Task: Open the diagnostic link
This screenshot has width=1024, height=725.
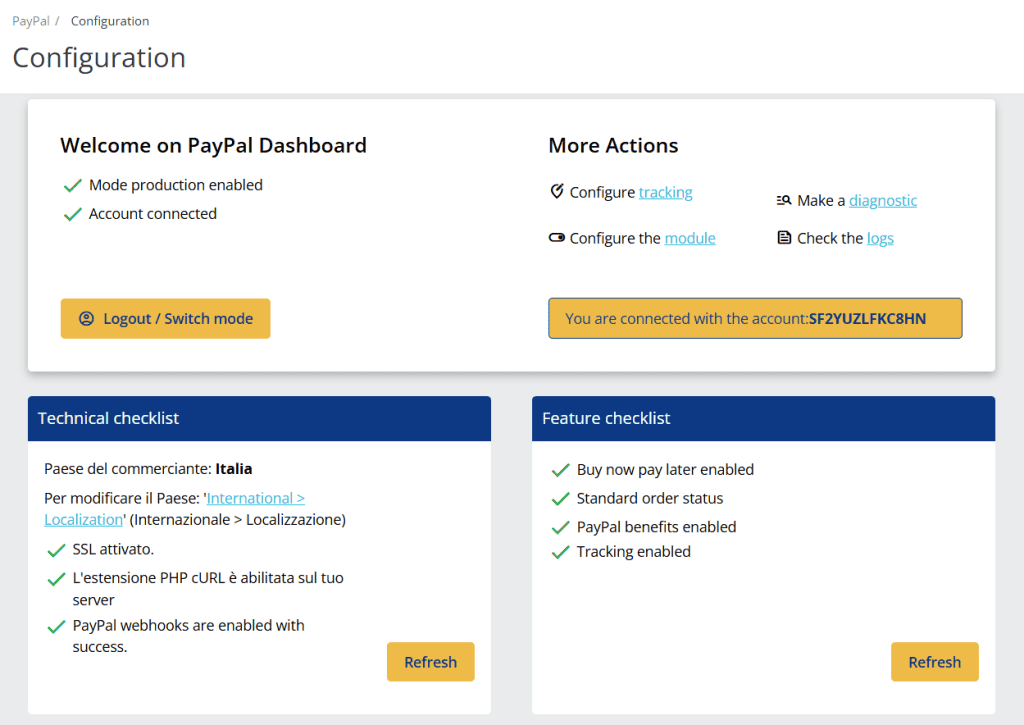Action: pos(883,200)
